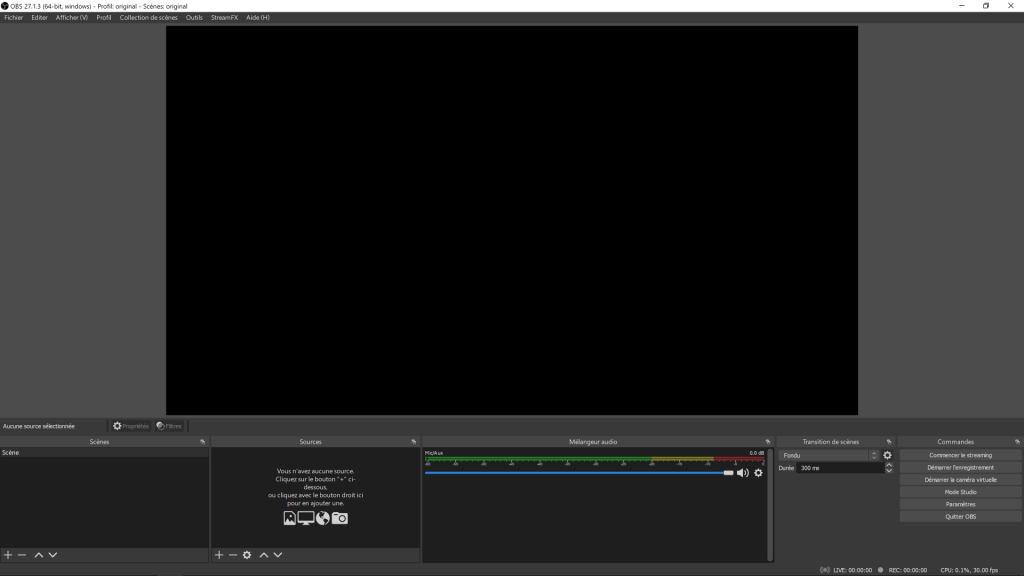The image size is (1024, 576).
Task: Open scene transition properties gear
Action: 887,455
